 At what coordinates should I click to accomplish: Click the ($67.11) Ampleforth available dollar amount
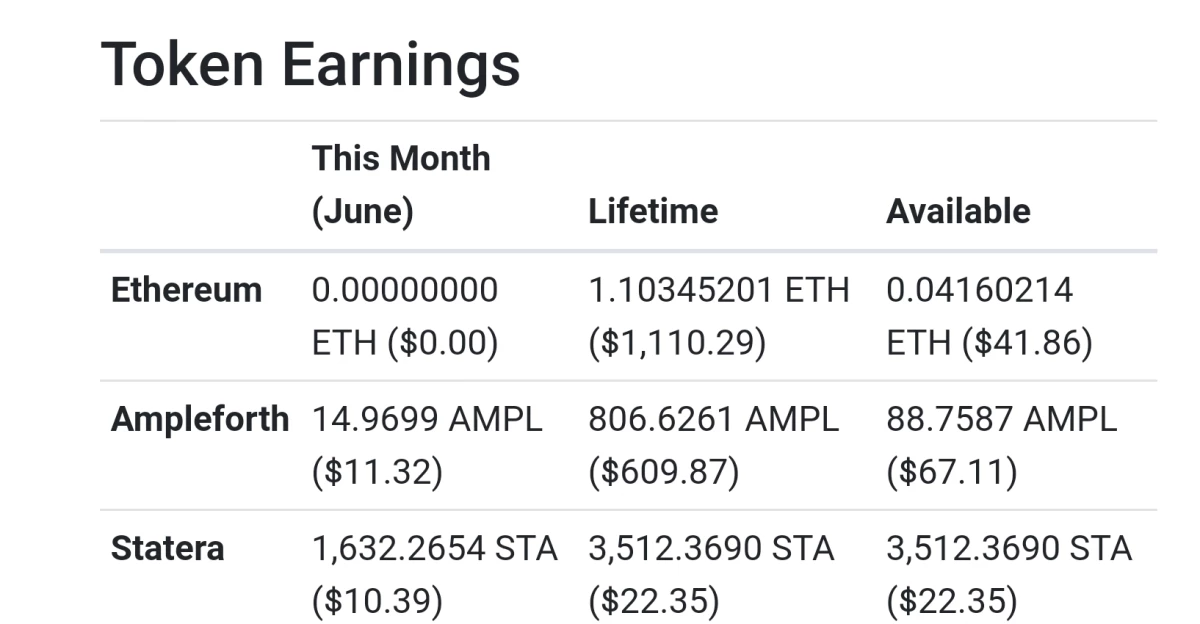[x=952, y=472]
